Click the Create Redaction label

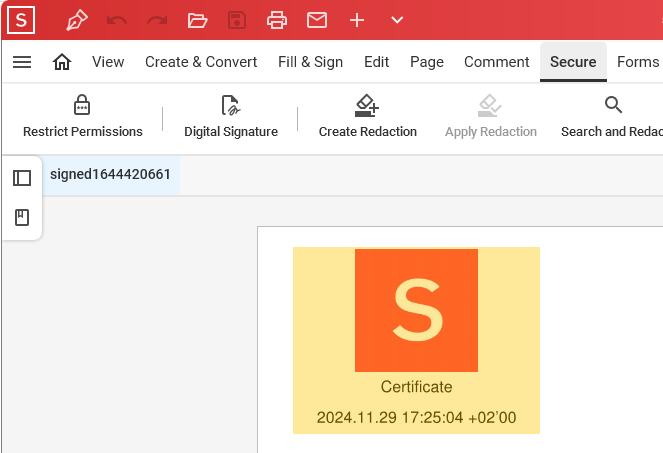(x=367, y=132)
